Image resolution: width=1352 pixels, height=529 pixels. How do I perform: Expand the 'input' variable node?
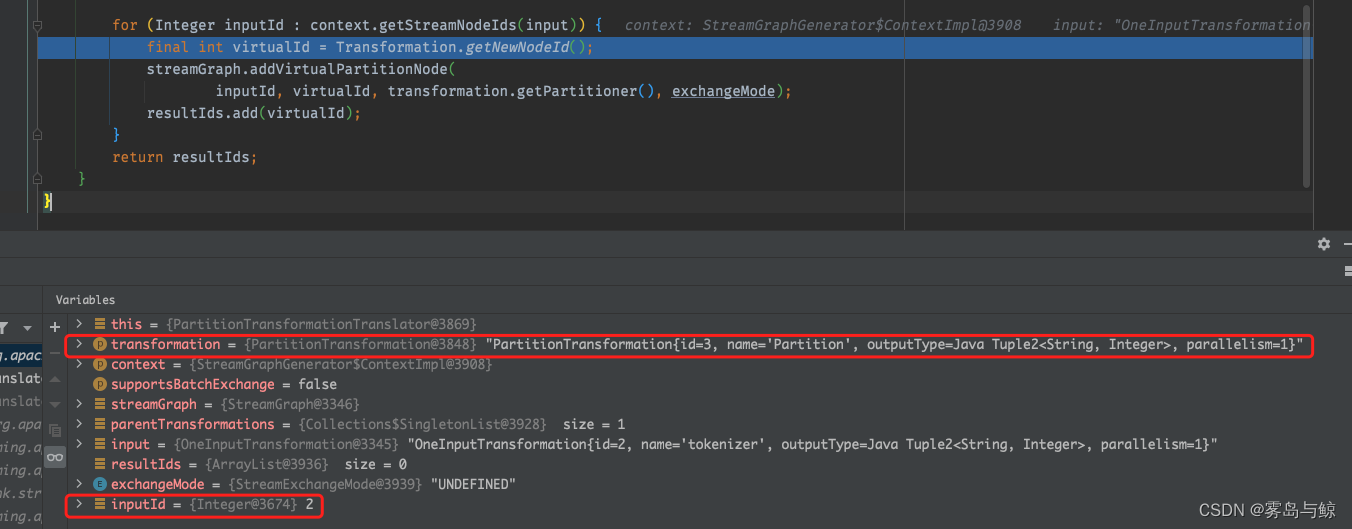click(80, 444)
